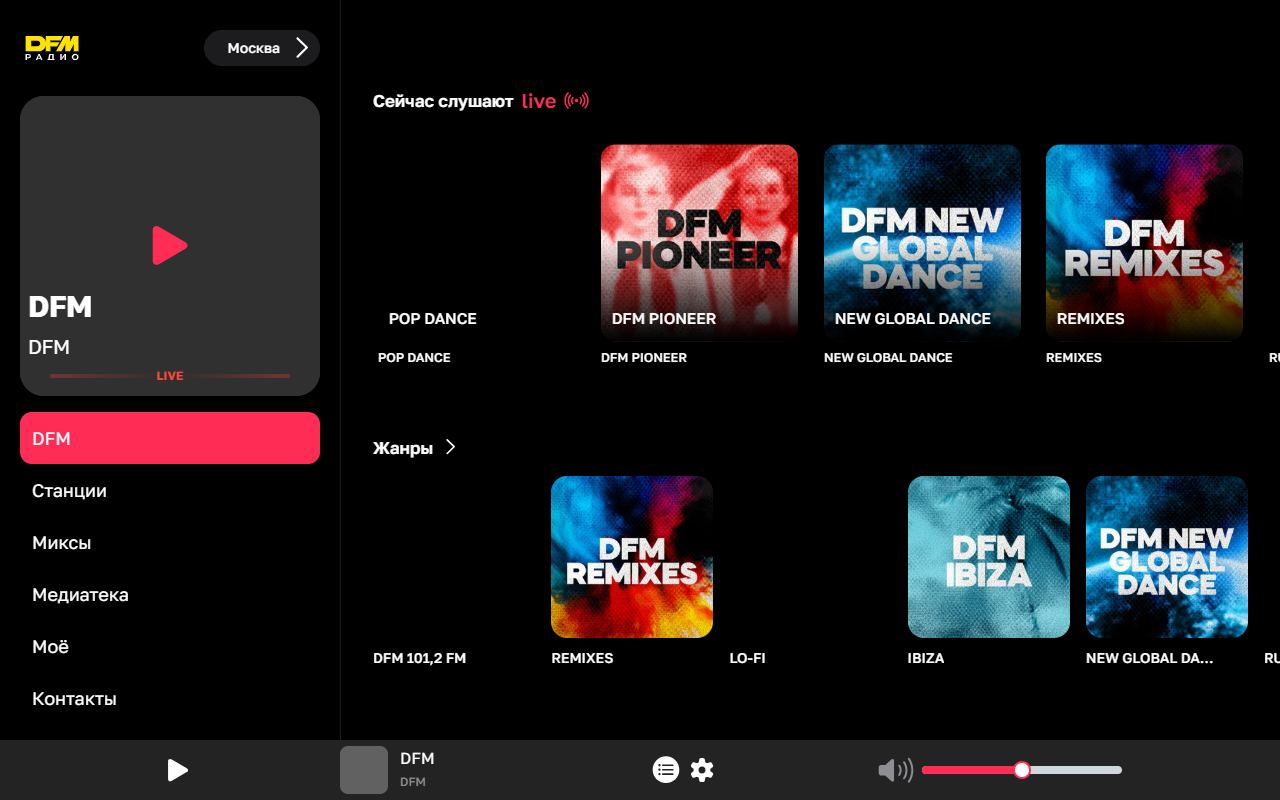The width and height of the screenshot is (1280, 800).
Task: Open DFM New Global Dance genre cover
Action: [x=1167, y=557]
